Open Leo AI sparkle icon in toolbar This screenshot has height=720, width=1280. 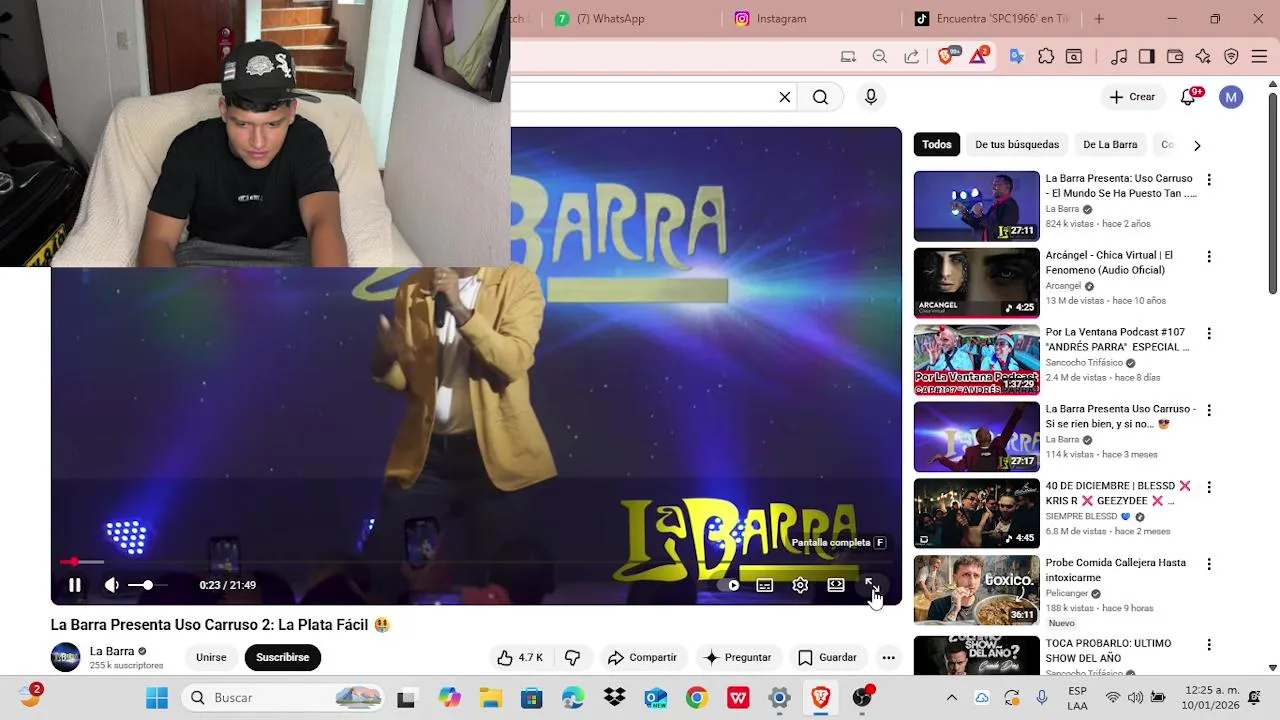point(1203,57)
